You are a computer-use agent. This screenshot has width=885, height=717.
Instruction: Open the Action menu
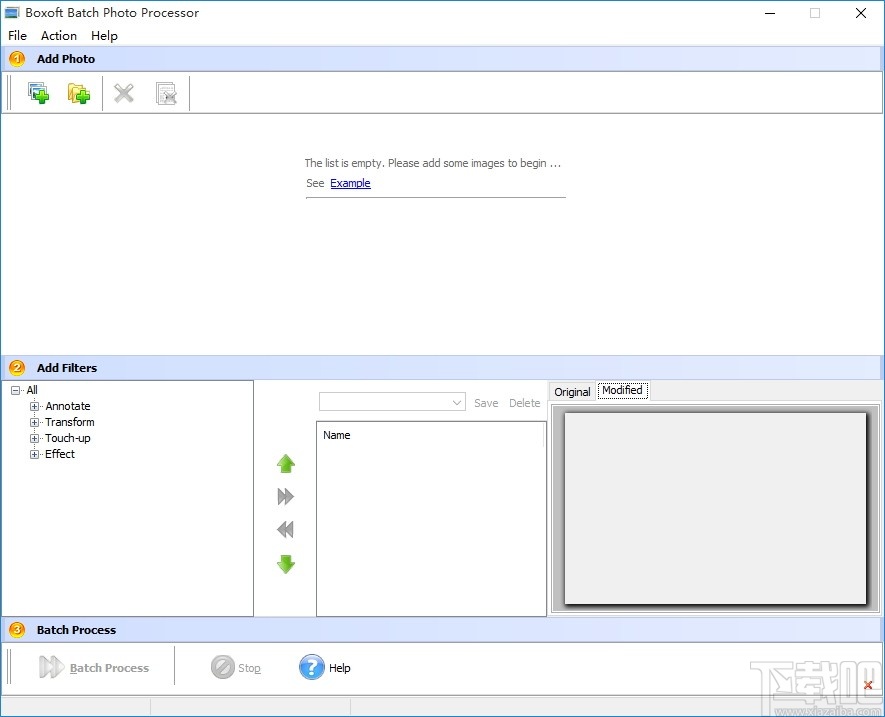point(59,36)
